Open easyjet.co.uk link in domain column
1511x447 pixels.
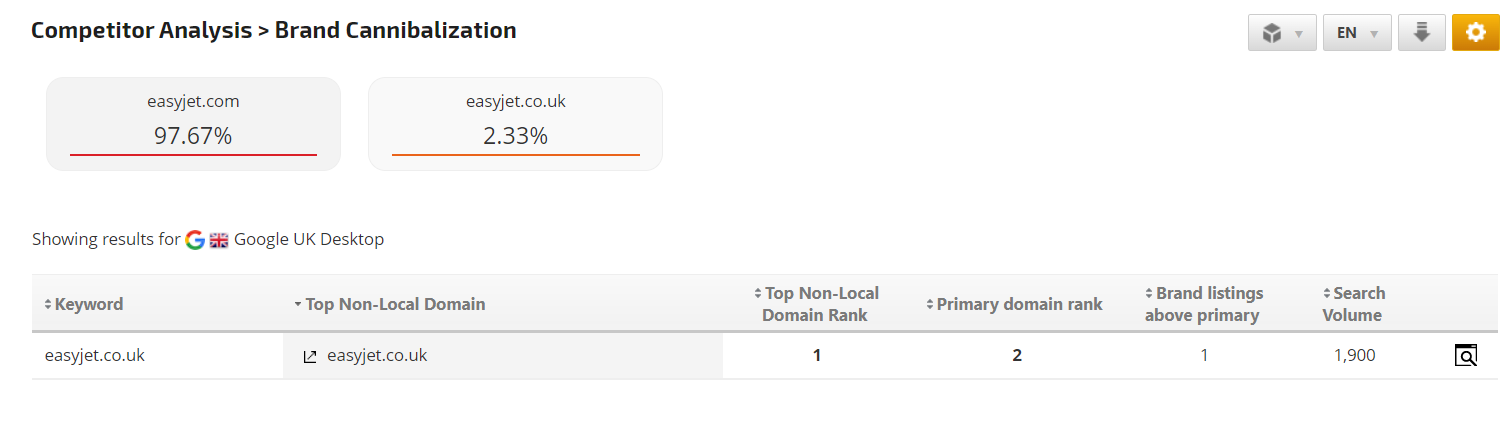(x=377, y=355)
